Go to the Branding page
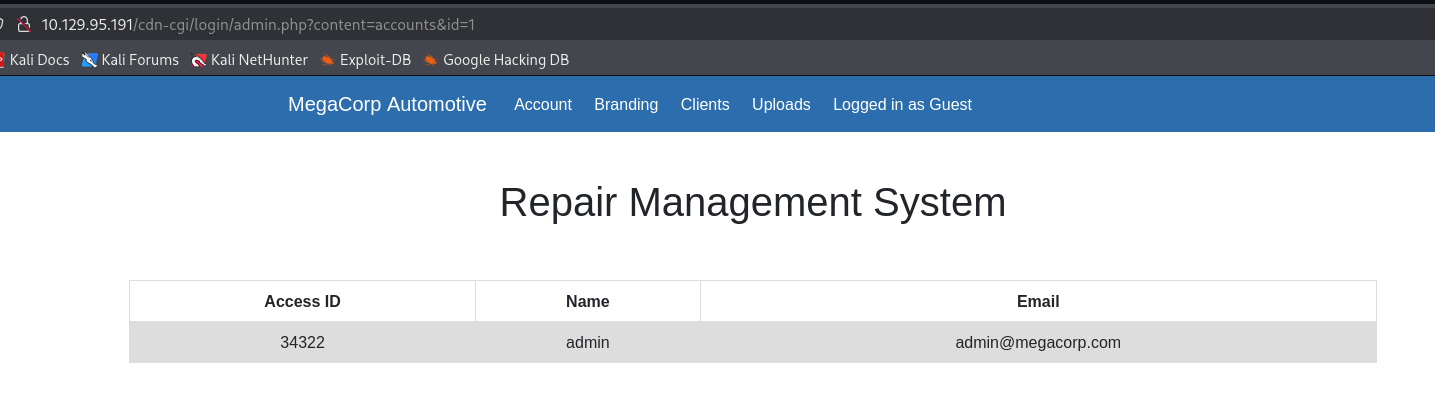The image size is (1435, 408). [626, 105]
